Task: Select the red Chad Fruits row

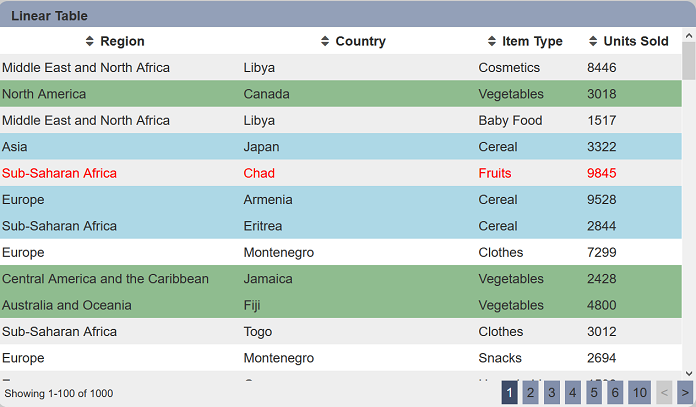Action: point(341,173)
